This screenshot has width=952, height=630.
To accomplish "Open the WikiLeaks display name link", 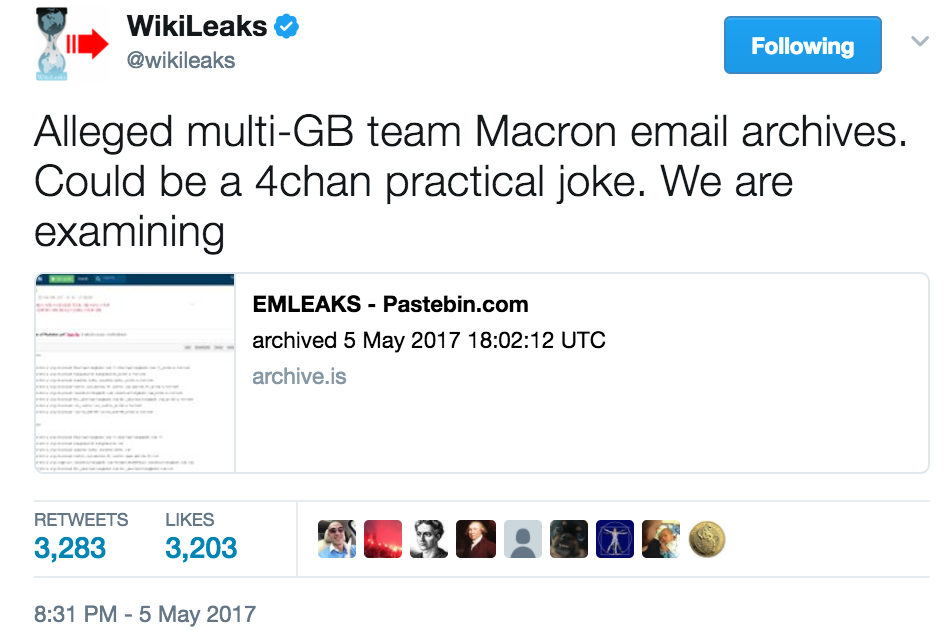I will (x=197, y=27).
